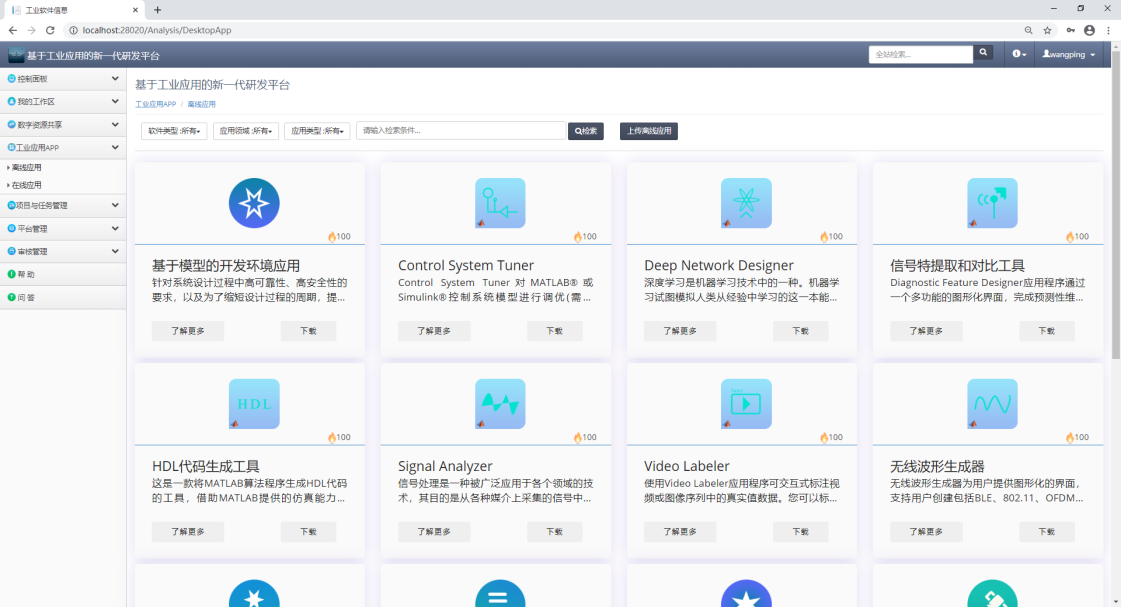This screenshot has height=607, width=1121.
Task: Open the 应用类型 filter dropdown
Action: tap(317, 131)
